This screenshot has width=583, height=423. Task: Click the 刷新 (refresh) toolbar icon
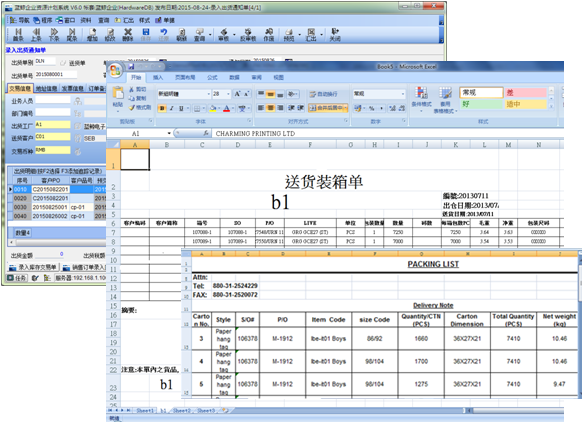(x=181, y=35)
